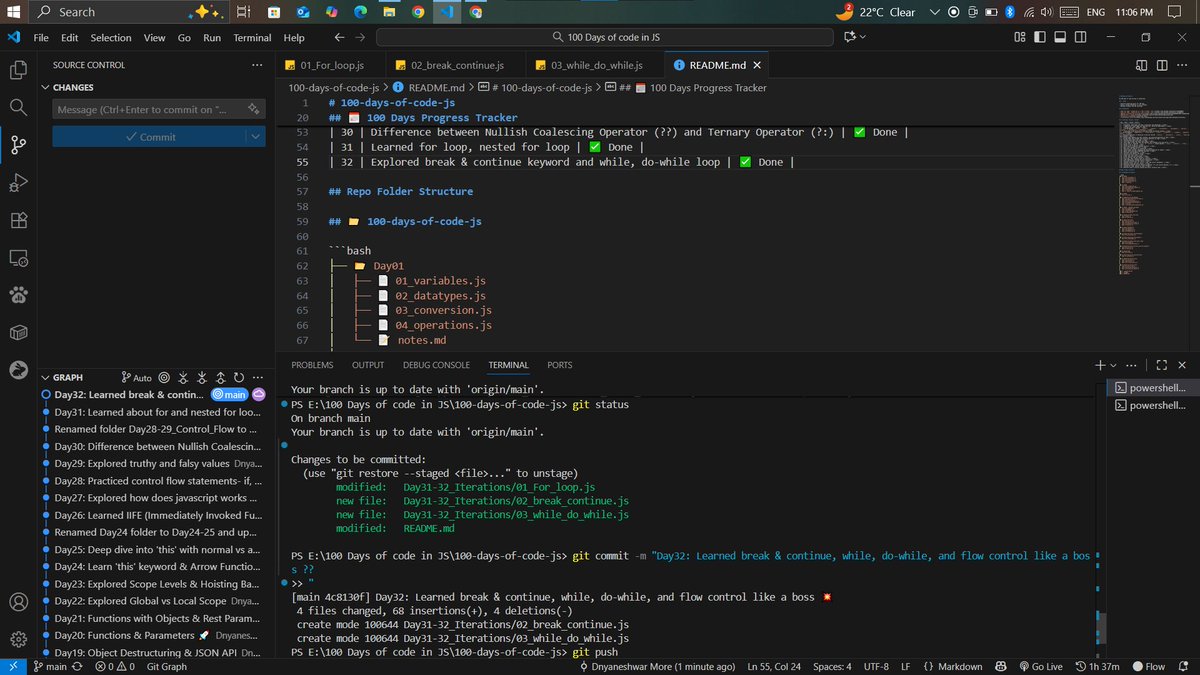Open Manage gear icon in activity bar
The width and height of the screenshot is (1200, 675).
pyautogui.click(x=18, y=638)
